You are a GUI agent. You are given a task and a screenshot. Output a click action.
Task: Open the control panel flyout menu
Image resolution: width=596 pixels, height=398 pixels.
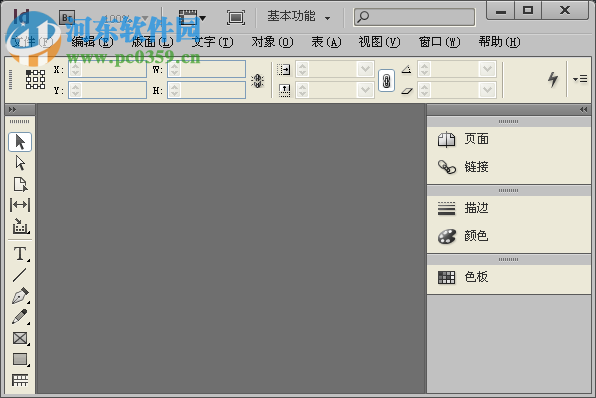tap(580, 79)
